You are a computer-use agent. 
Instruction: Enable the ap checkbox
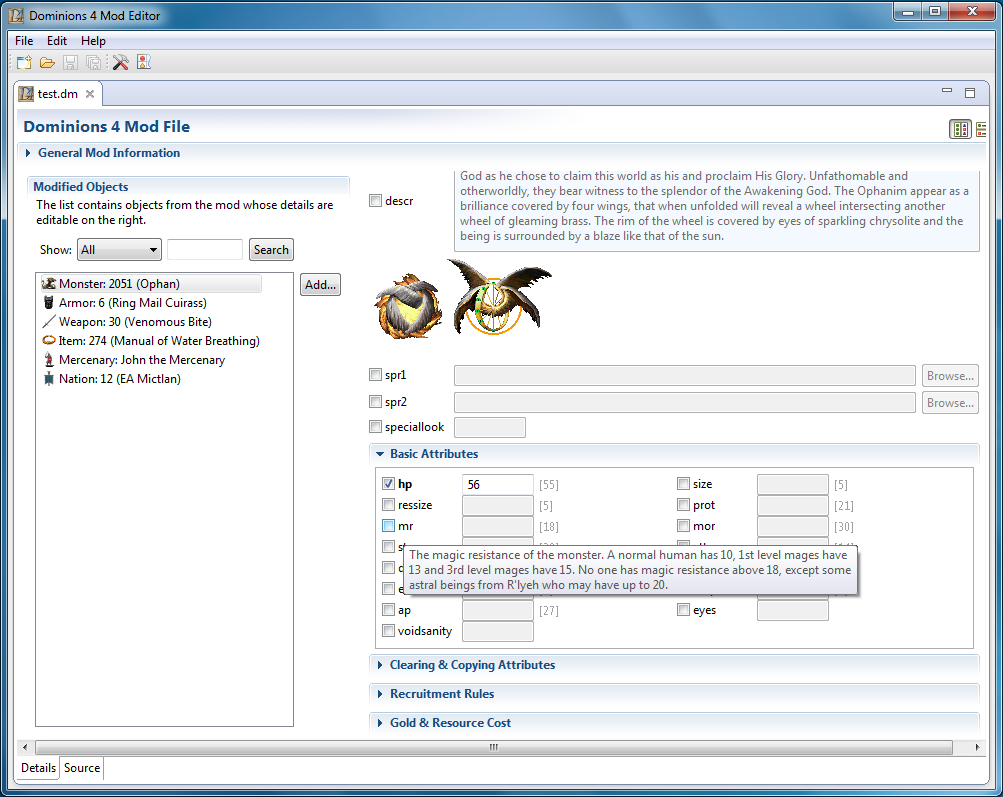388,610
